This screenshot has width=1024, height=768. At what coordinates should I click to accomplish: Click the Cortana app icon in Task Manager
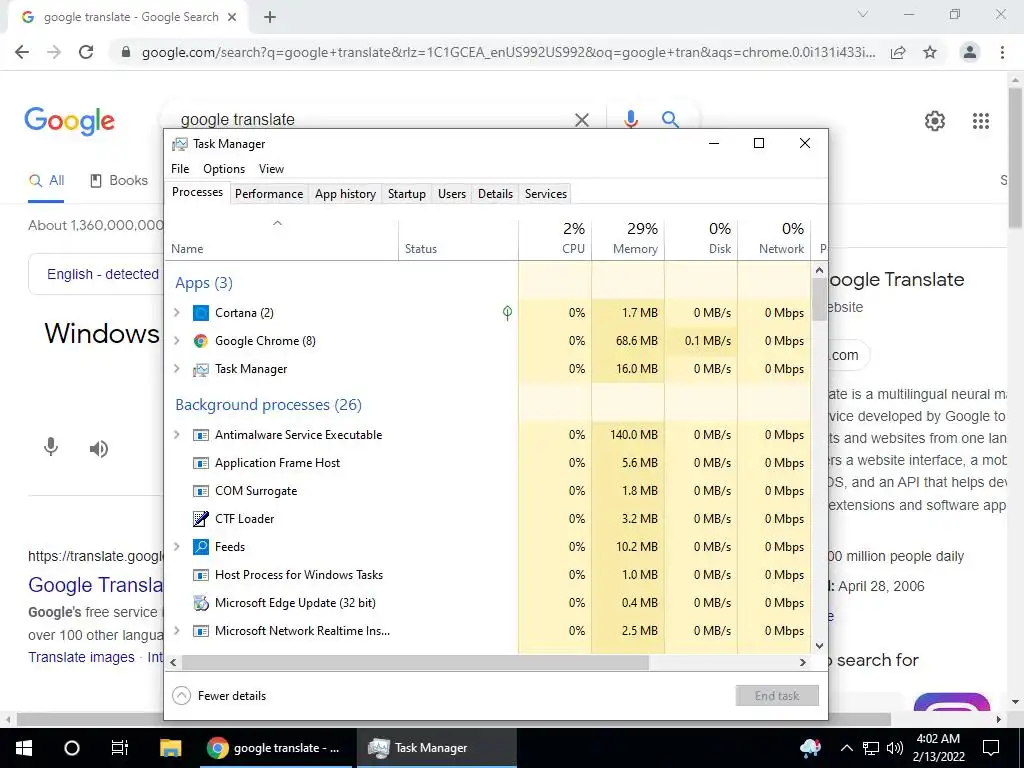[200, 313]
